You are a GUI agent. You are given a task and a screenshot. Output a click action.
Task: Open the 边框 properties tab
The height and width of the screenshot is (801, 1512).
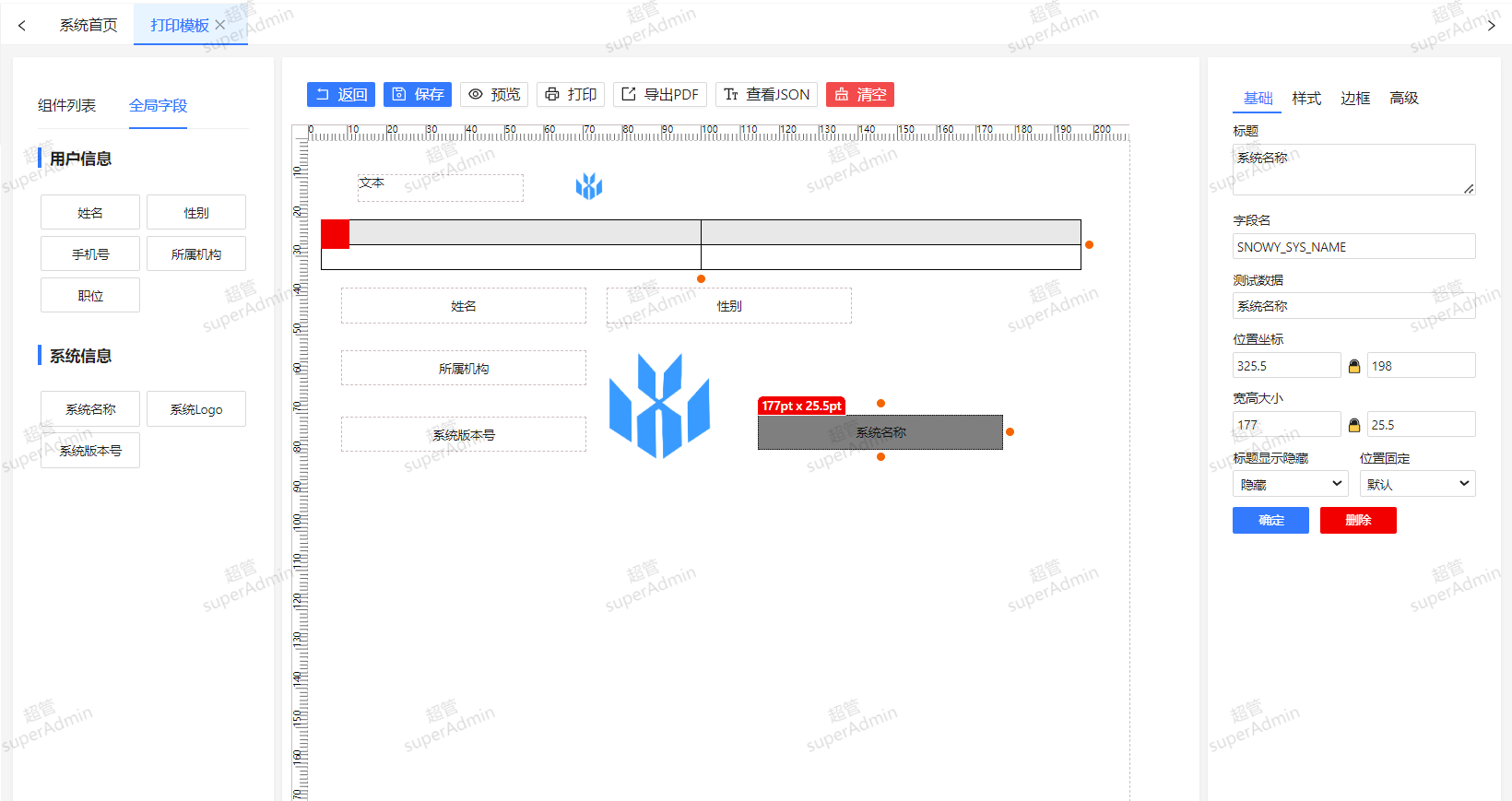click(1355, 98)
